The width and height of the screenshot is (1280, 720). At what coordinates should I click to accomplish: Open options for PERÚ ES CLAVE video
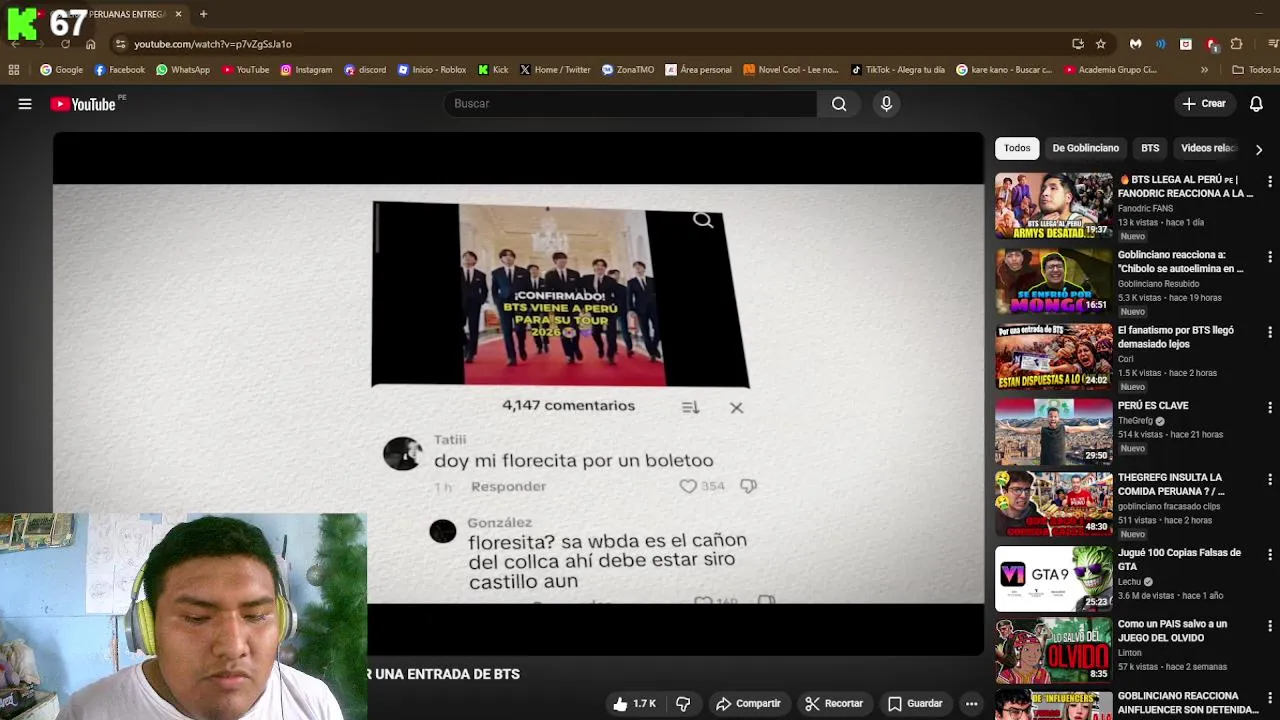pyautogui.click(x=1270, y=408)
